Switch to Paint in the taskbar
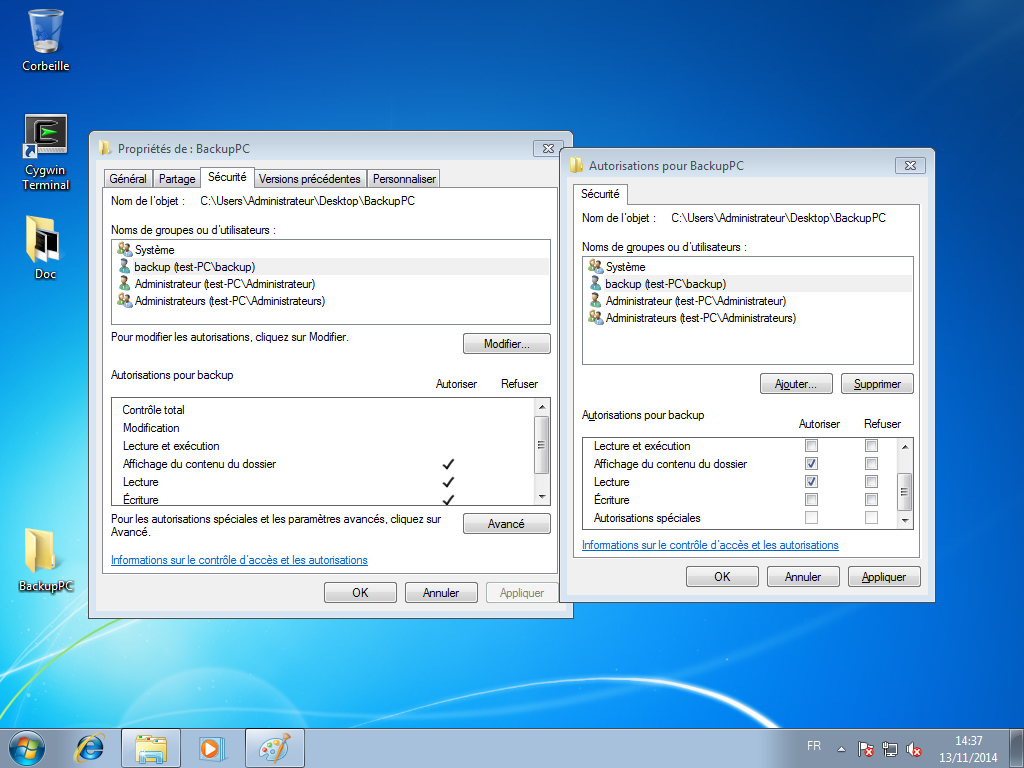Screen dimensions: 1024x768 (x=272, y=747)
